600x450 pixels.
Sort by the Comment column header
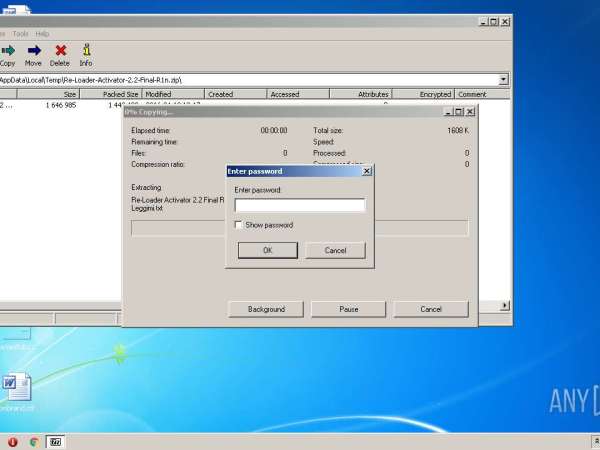point(482,94)
